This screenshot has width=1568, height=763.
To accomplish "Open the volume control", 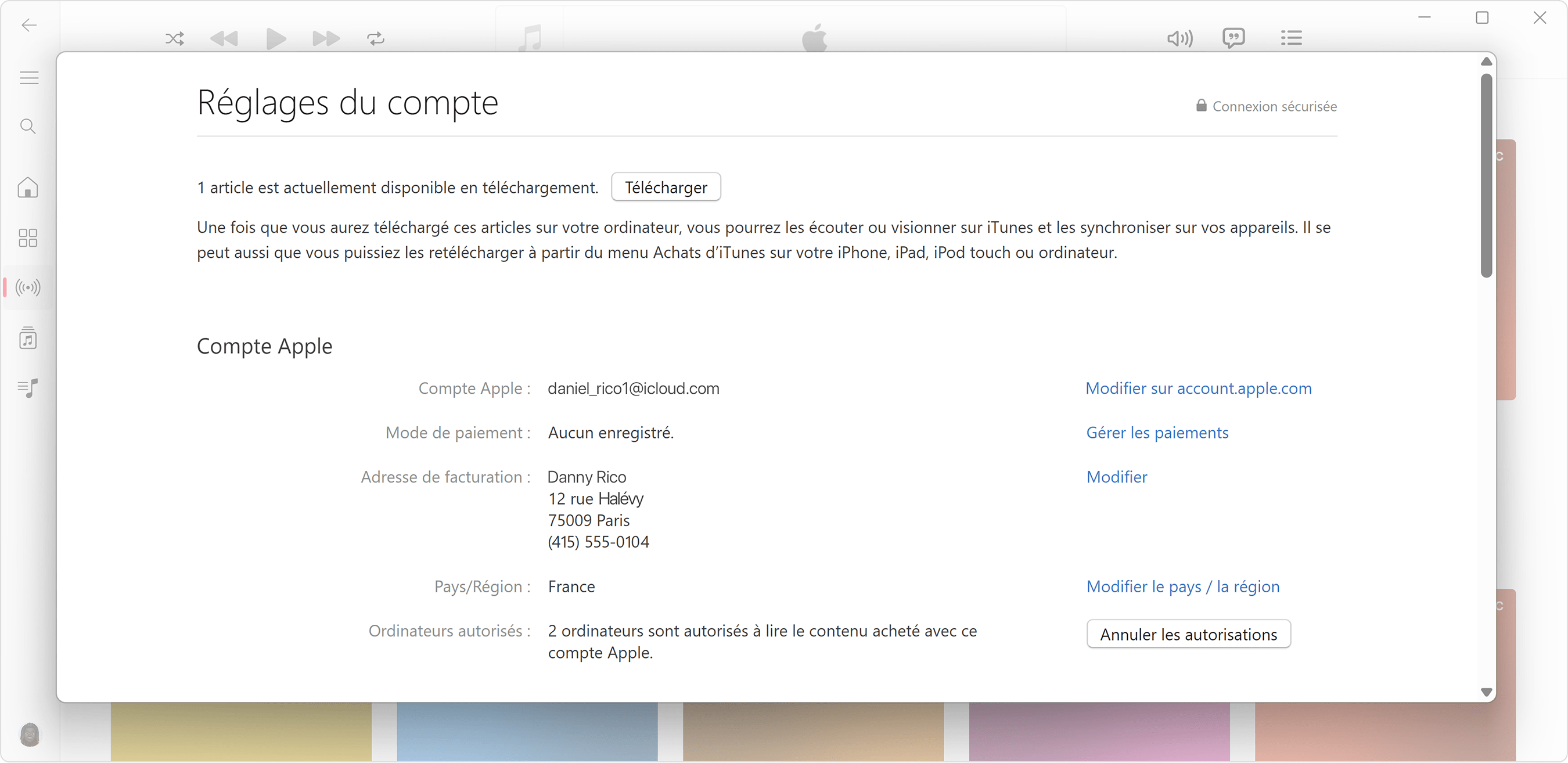I will click(1179, 39).
